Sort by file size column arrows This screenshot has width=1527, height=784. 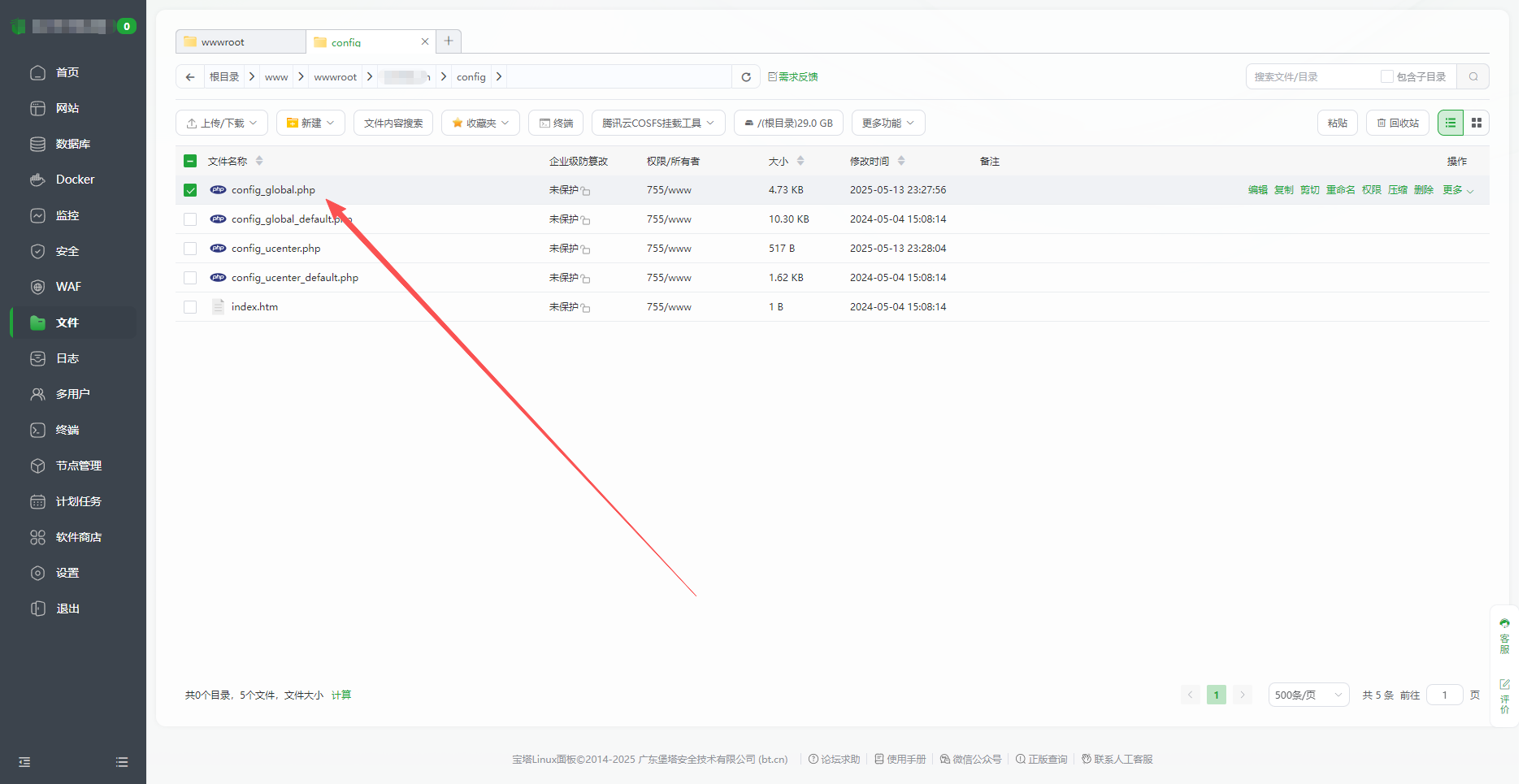coord(800,162)
